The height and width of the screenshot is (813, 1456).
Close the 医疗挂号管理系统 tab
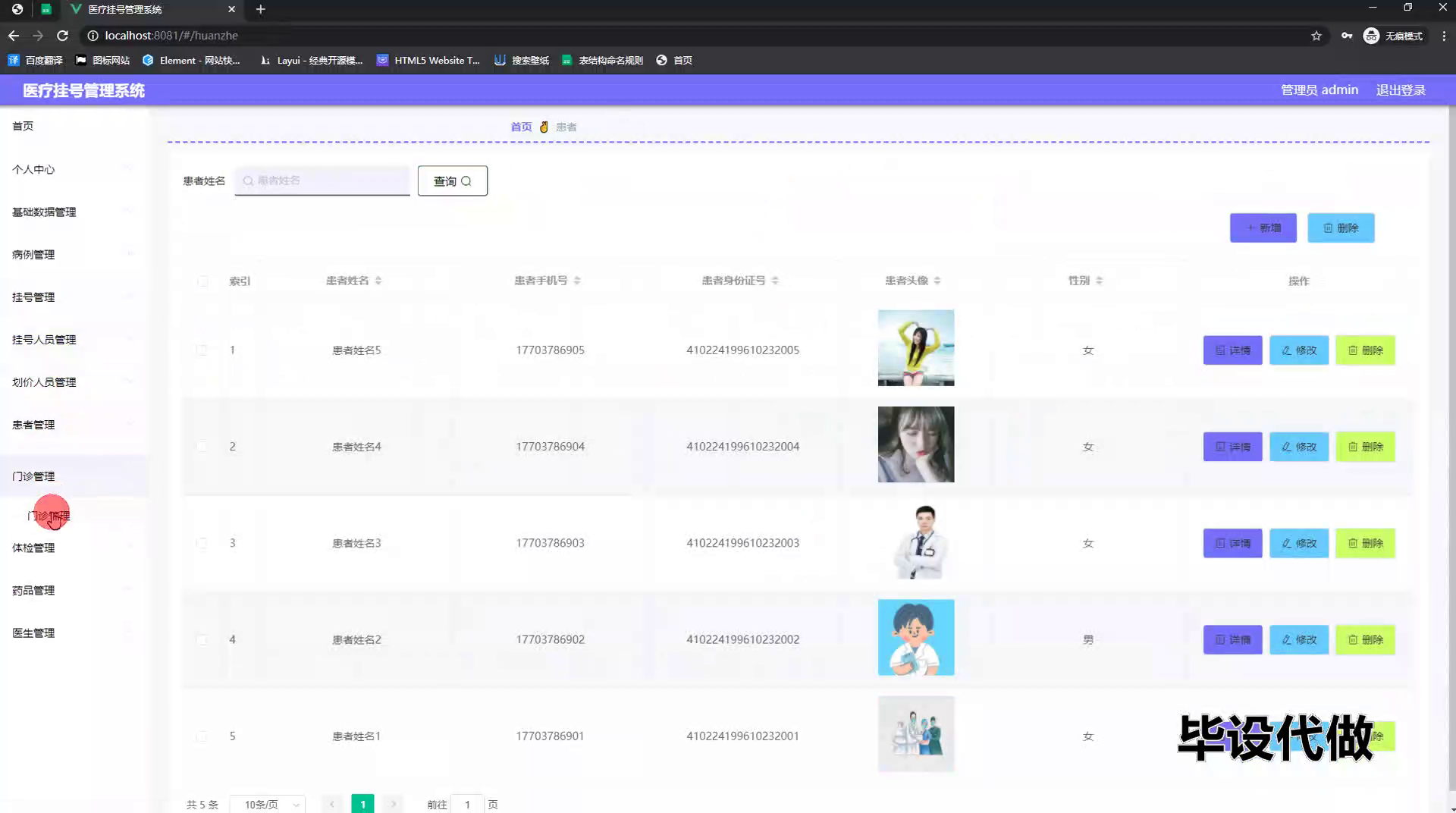(231, 9)
